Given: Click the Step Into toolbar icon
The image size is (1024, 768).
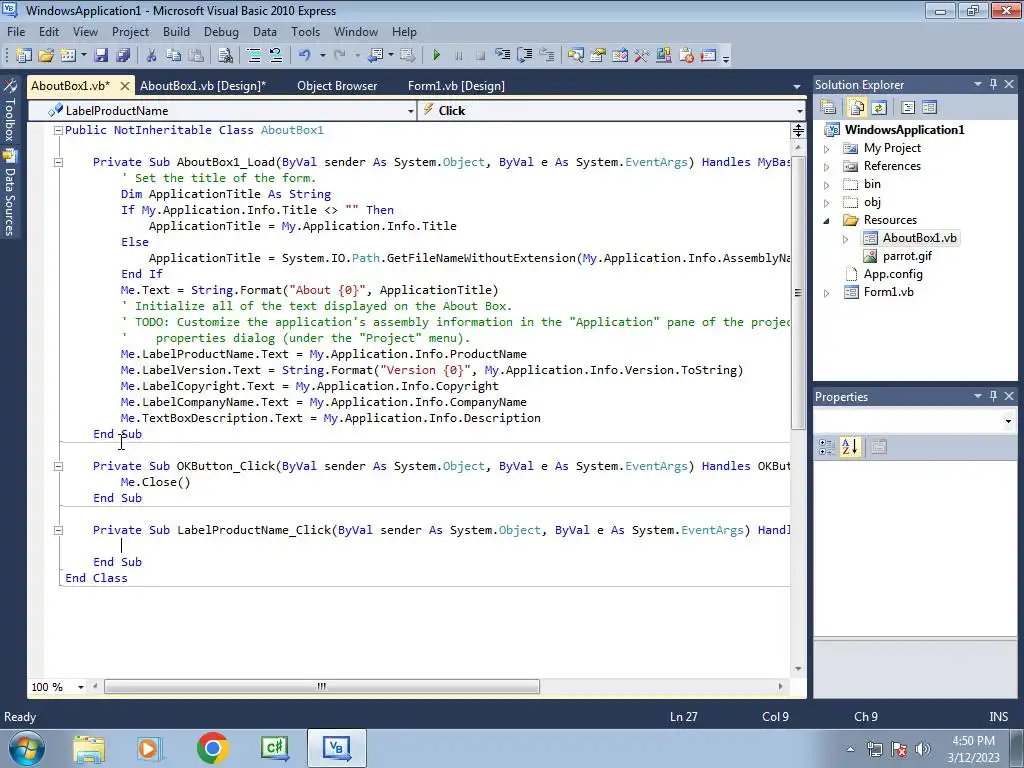Looking at the screenshot, I should click(502, 56).
